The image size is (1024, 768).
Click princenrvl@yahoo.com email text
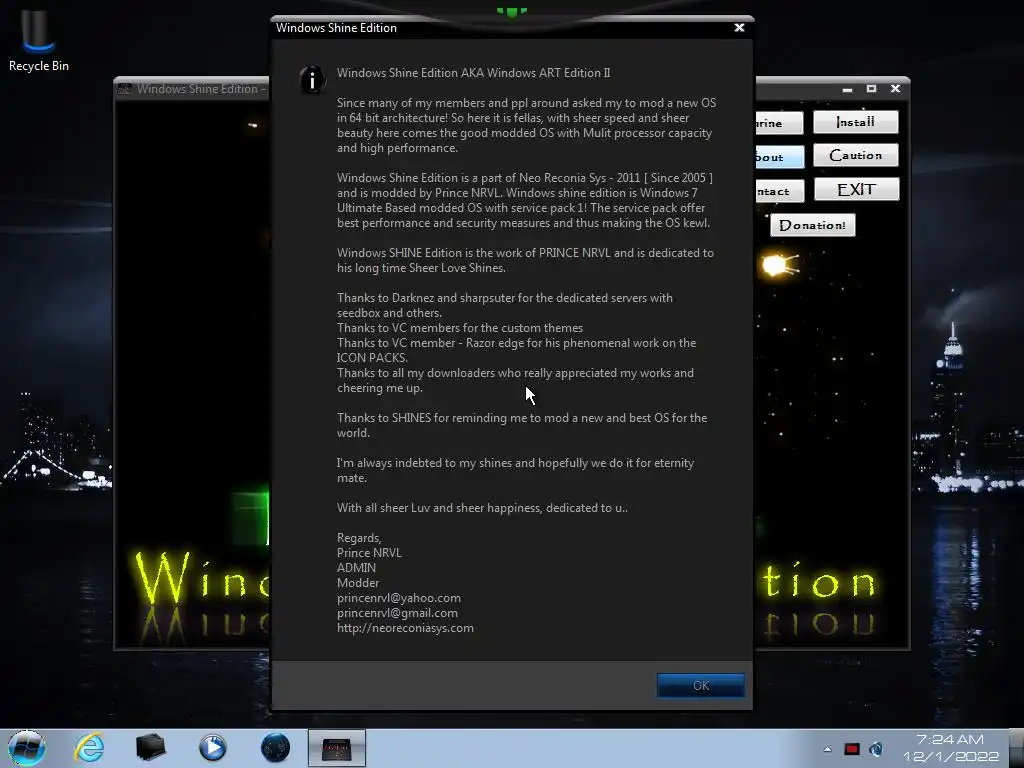[399, 598]
